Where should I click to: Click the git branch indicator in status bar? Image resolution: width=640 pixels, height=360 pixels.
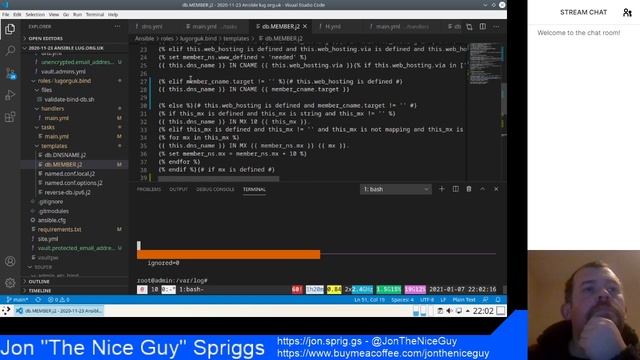pos(17,300)
